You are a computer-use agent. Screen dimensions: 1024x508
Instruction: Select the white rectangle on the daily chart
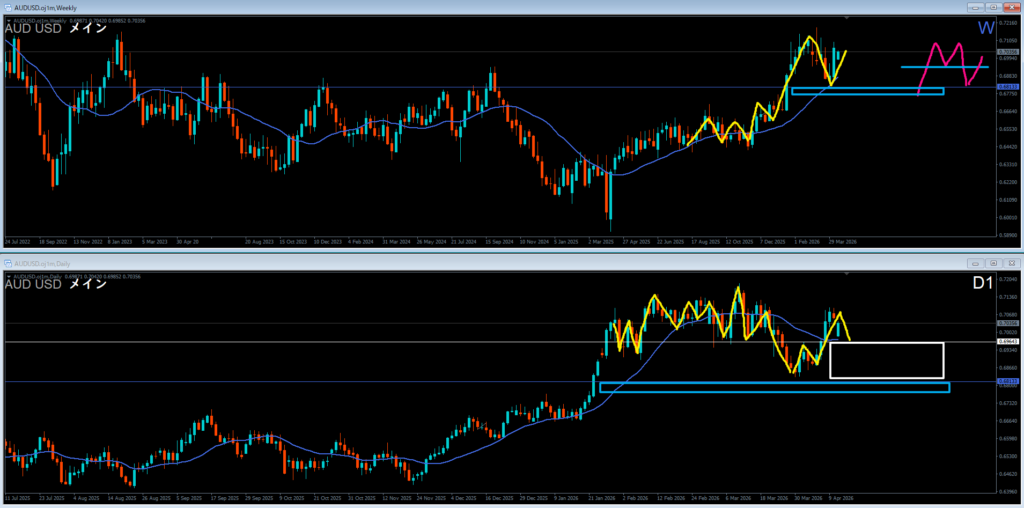[x=886, y=343]
